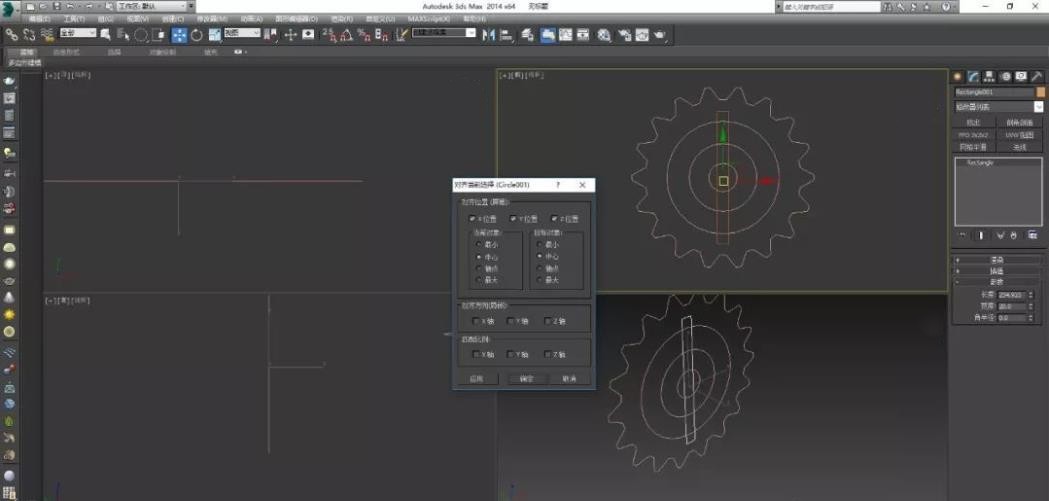This screenshot has height=501, width=1049.
Task: Open the Mirror tool
Action: (x=489, y=35)
